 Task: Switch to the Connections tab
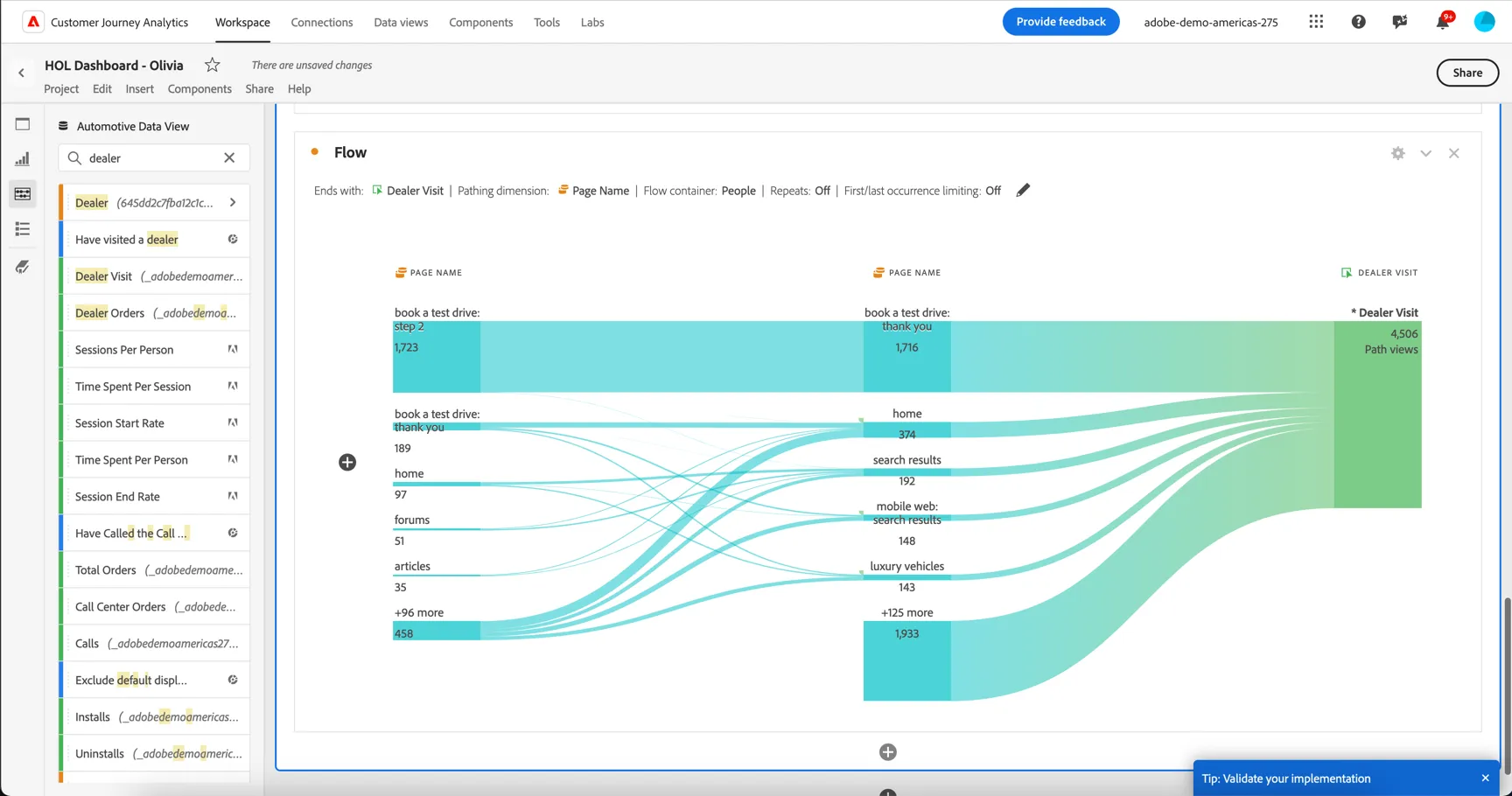tap(322, 22)
